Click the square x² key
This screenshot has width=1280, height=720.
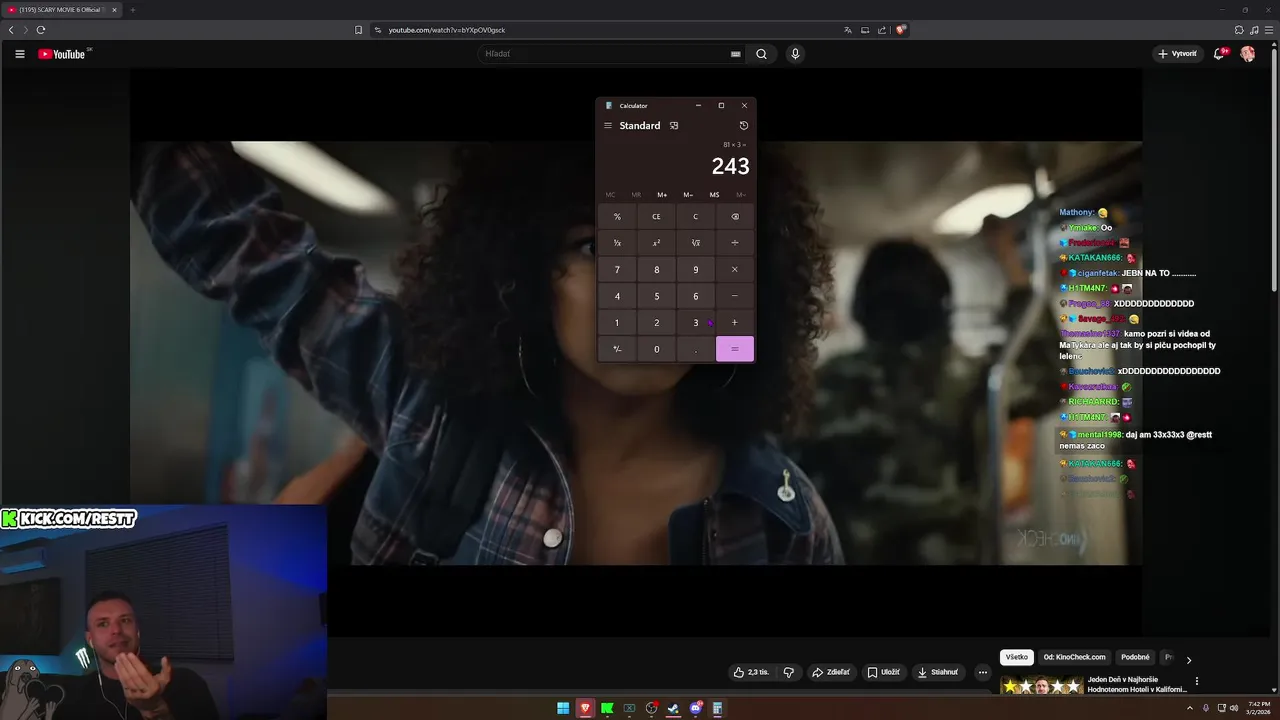[x=656, y=243]
